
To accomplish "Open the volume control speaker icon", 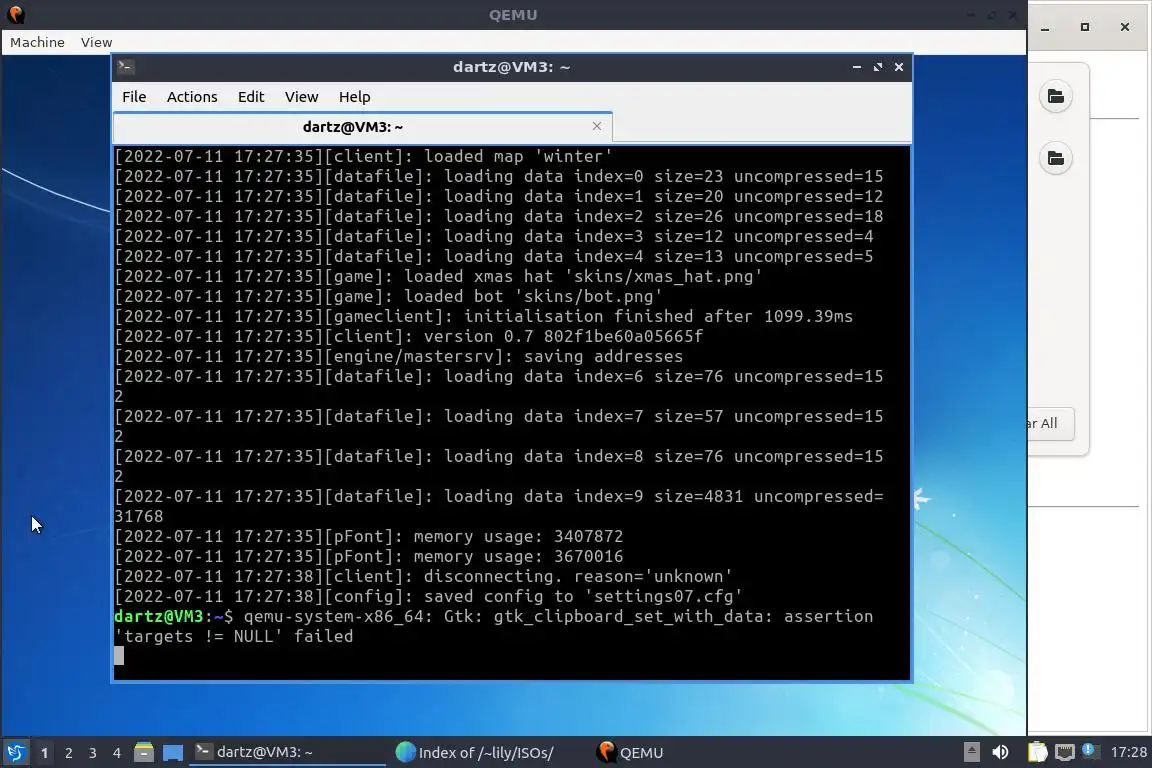I will click(1000, 752).
